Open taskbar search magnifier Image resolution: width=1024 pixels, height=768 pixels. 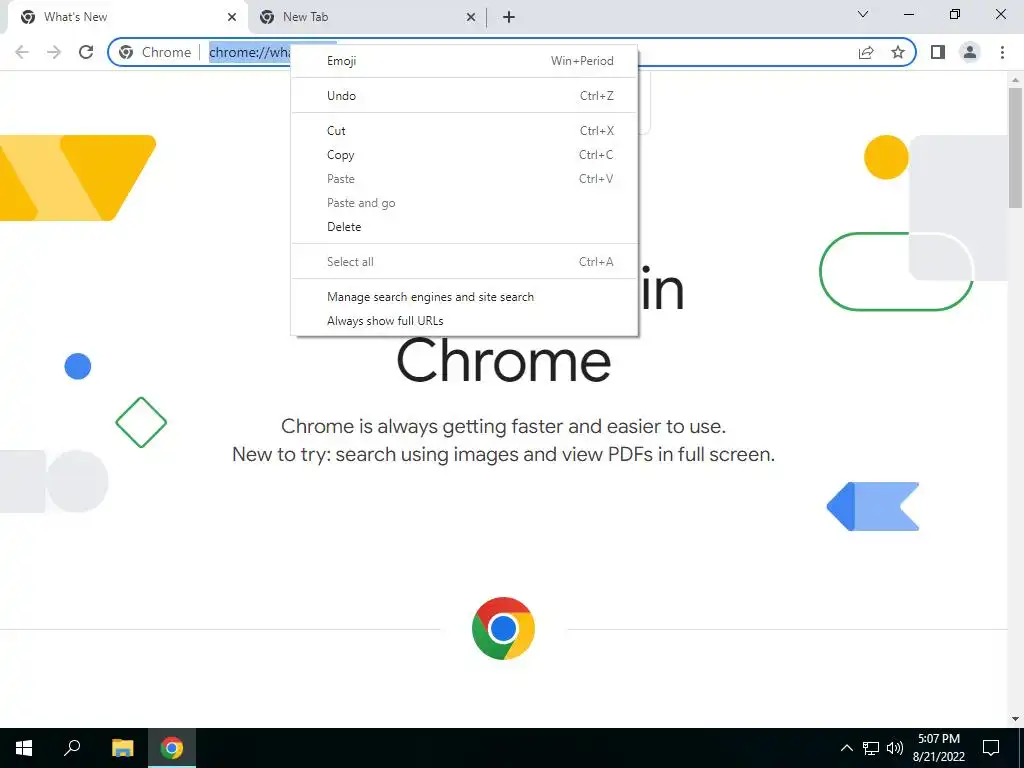pyautogui.click(x=72, y=748)
